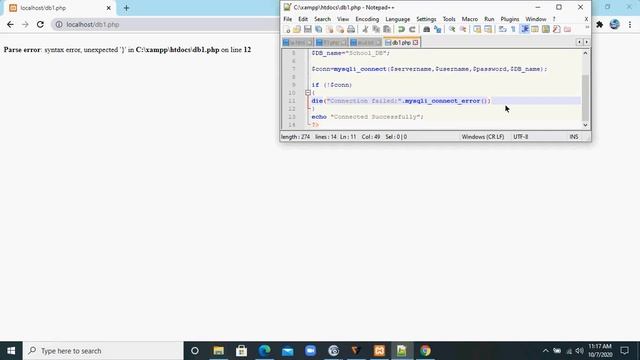Open the Tools menu
The height and width of the screenshot is (360, 640).
(x=449, y=19)
